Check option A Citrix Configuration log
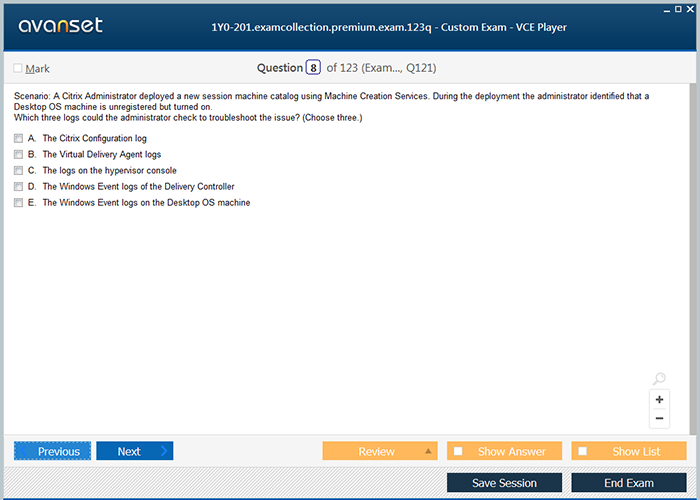Viewport: 700px width, 500px height. pos(19,138)
